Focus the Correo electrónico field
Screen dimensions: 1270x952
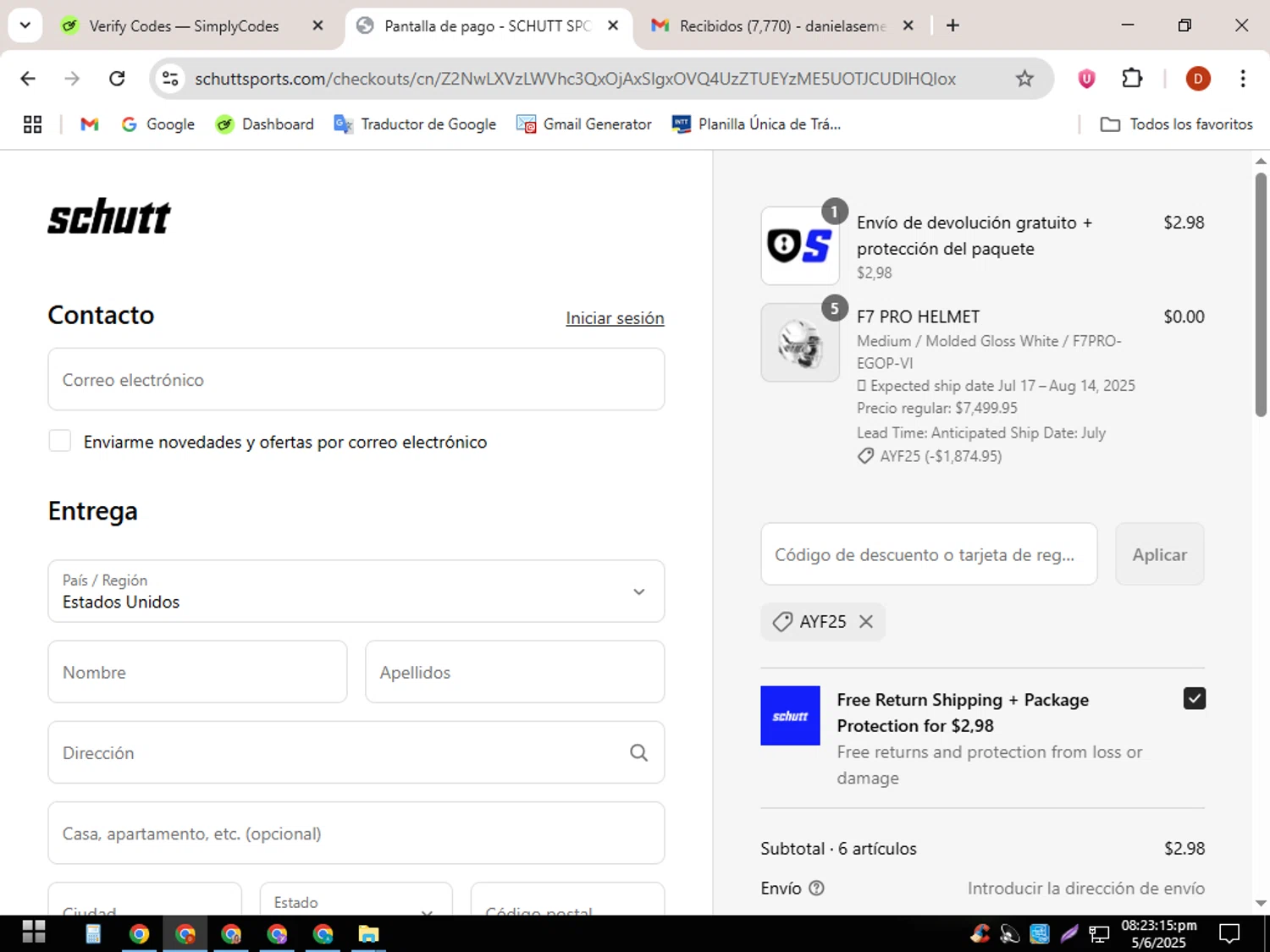(x=356, y=380)
